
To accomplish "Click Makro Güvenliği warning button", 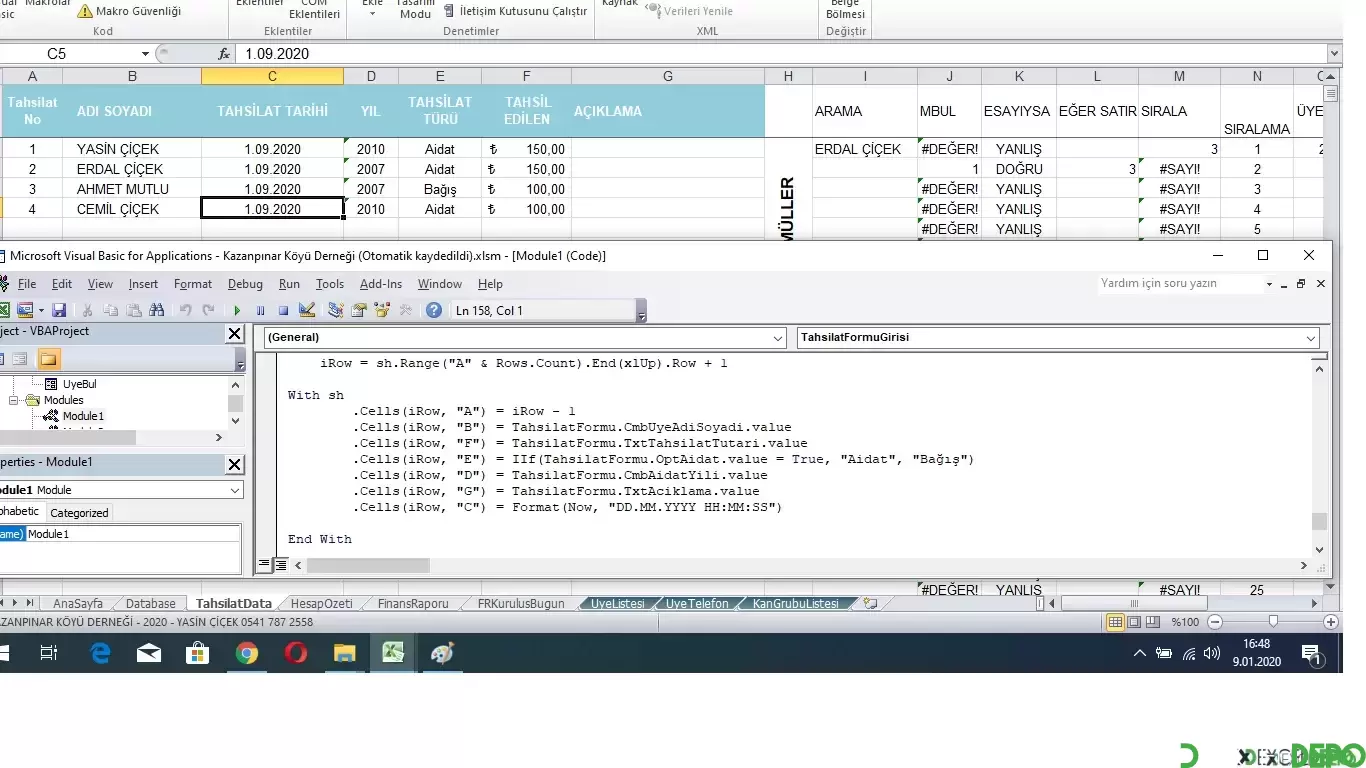I will [129, 11].
